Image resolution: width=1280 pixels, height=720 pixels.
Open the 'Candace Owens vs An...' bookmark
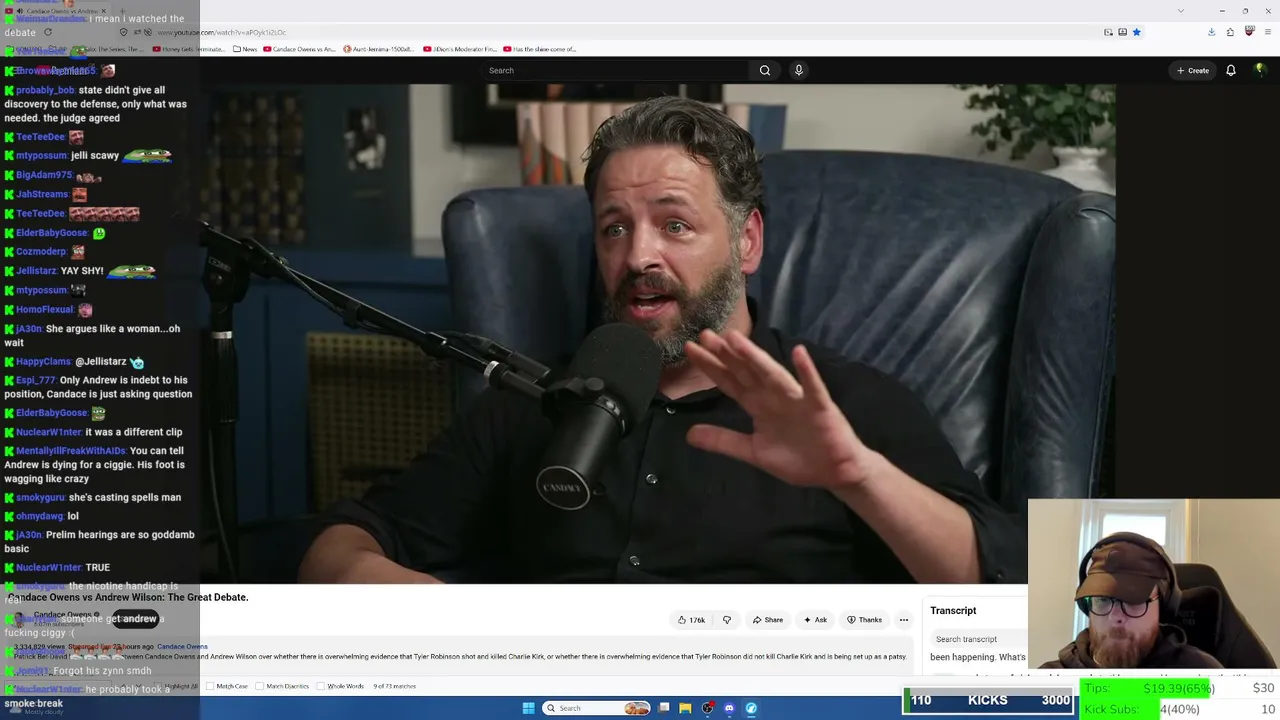click(299, 49)
